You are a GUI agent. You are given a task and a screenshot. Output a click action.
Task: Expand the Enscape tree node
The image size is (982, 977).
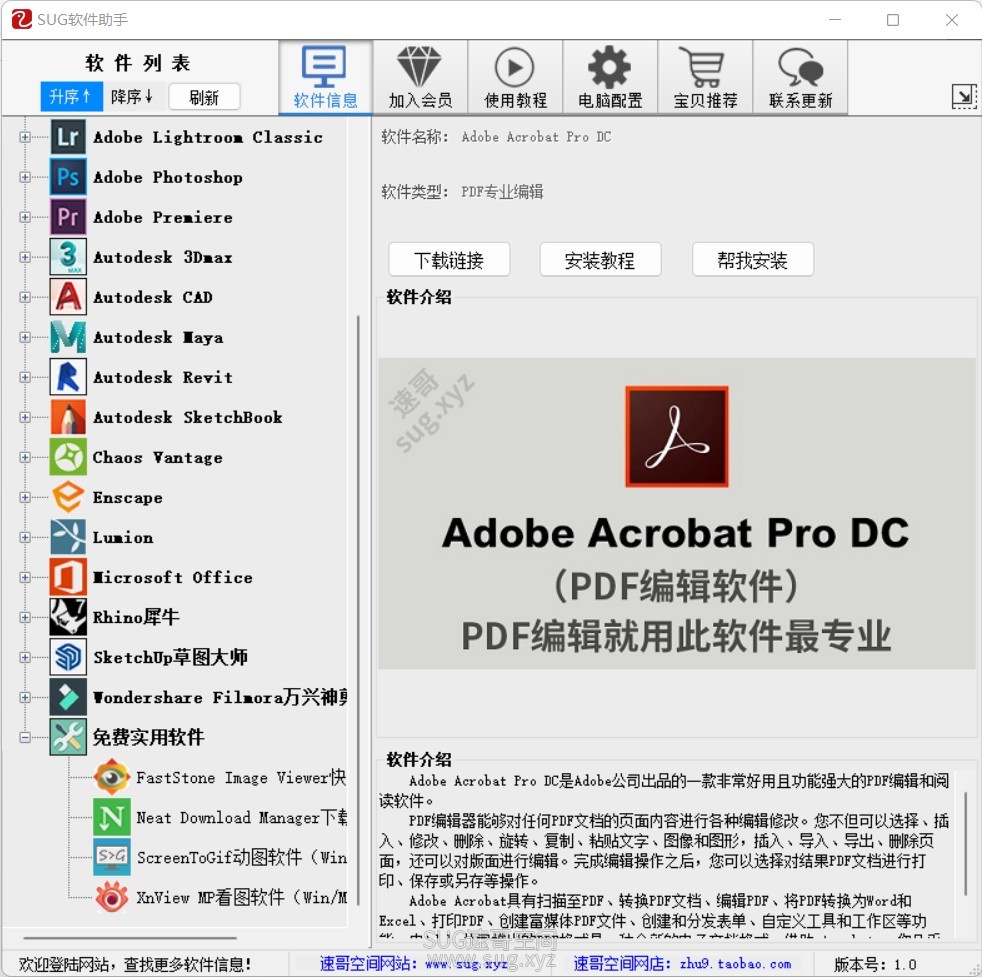click(24, 498)
